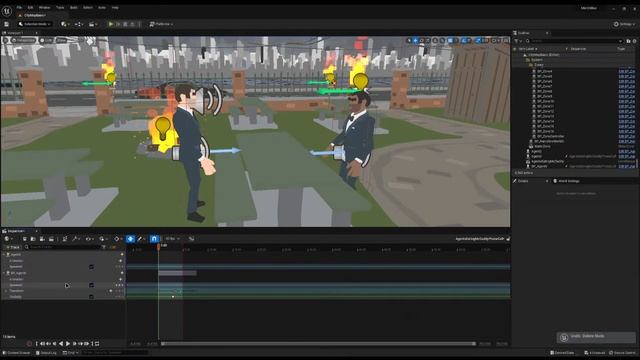Select the gray animation section on BP_Agent
This screenshot has height=360, width=640.
click(x=177, y=273)
